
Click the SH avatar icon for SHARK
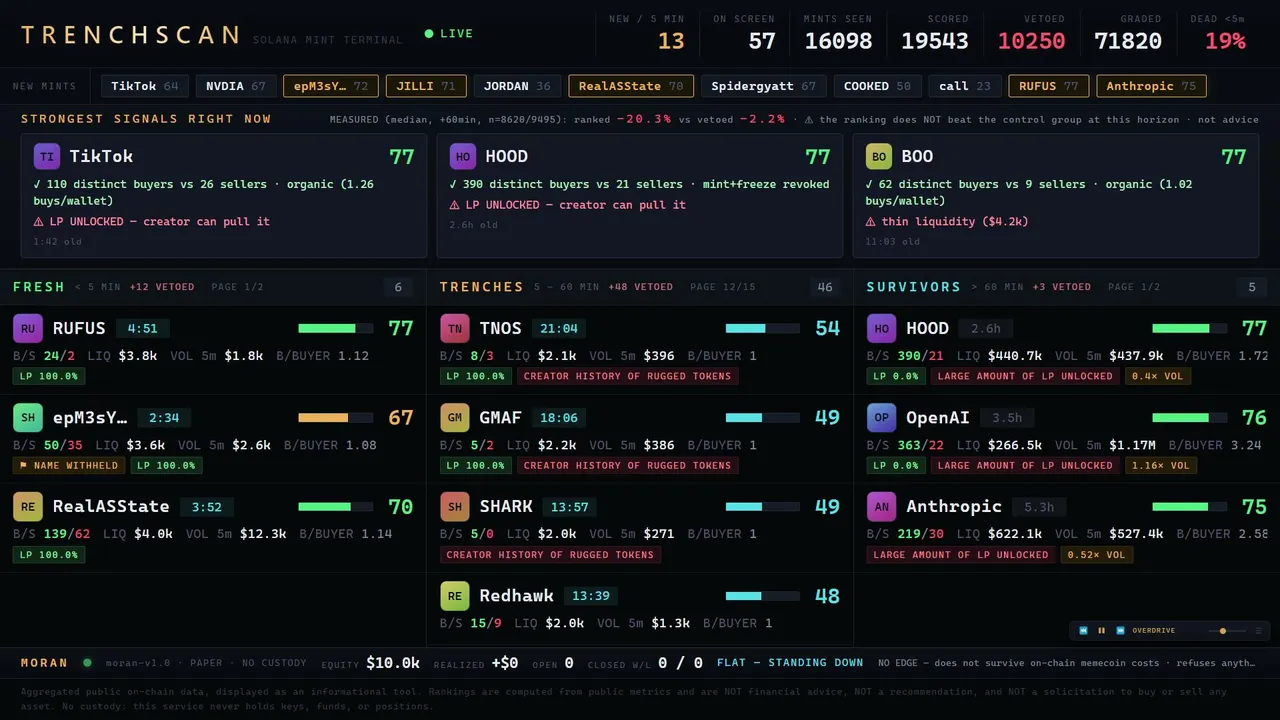tap(455, 506)
